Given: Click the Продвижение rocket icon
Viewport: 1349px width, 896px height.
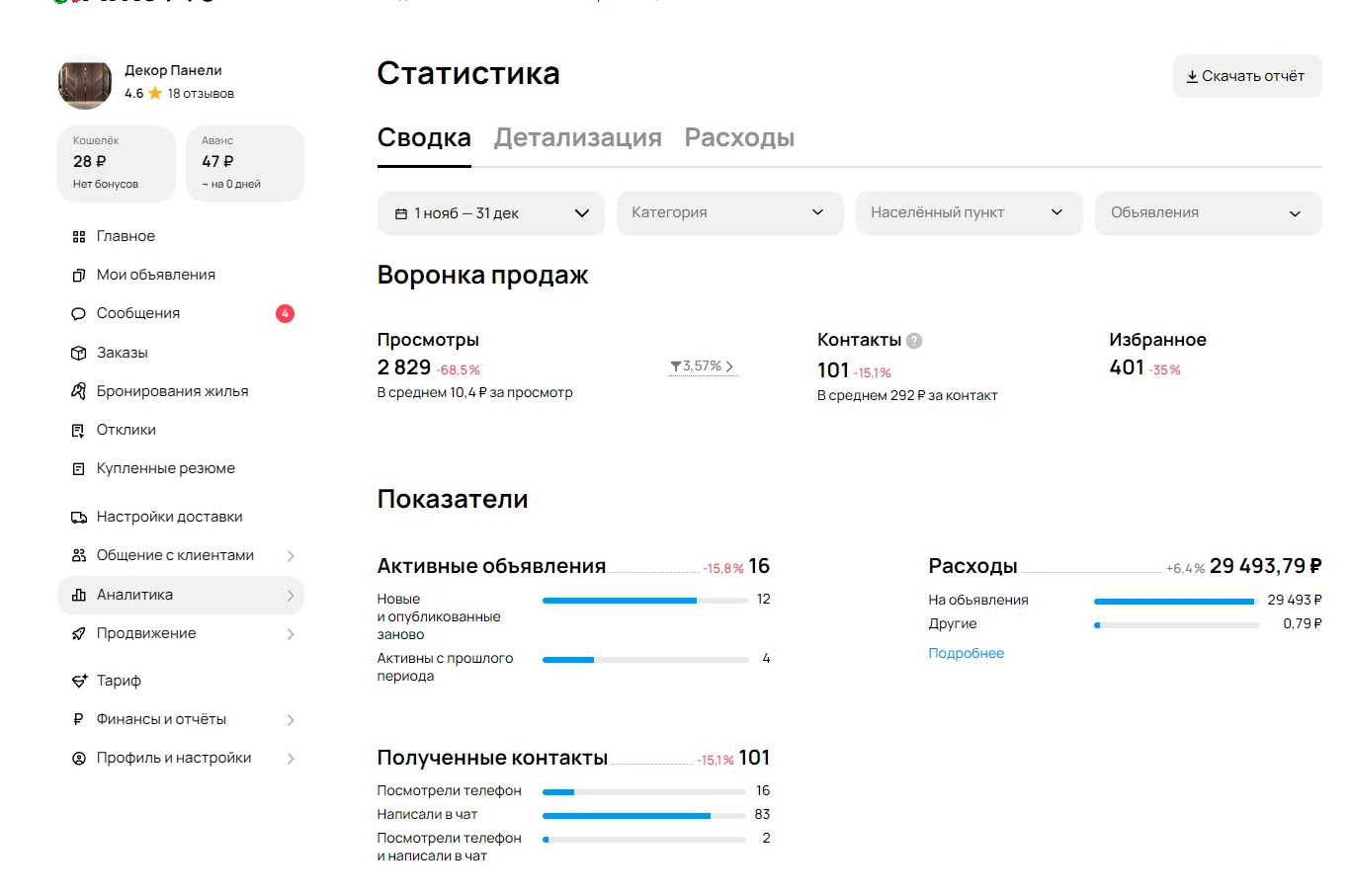Looking at the screenshot, I should pyautogui.click(x=79, y=633).
